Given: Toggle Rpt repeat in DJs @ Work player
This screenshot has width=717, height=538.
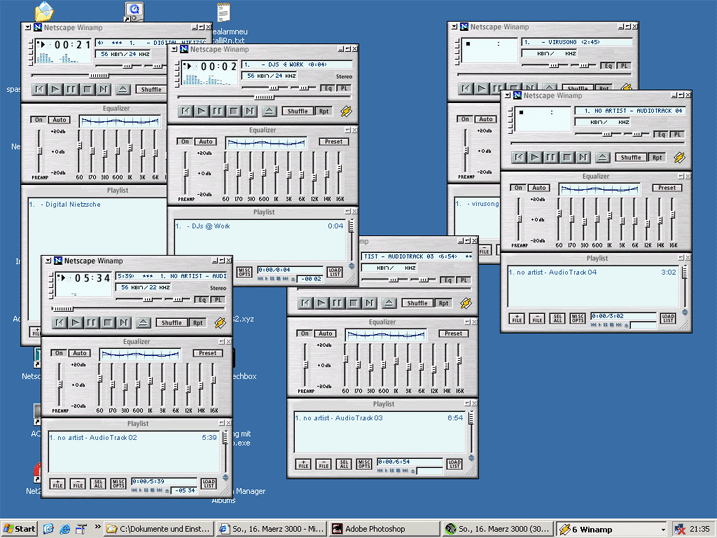Looking at the screenshot, I should pos(324,111).
